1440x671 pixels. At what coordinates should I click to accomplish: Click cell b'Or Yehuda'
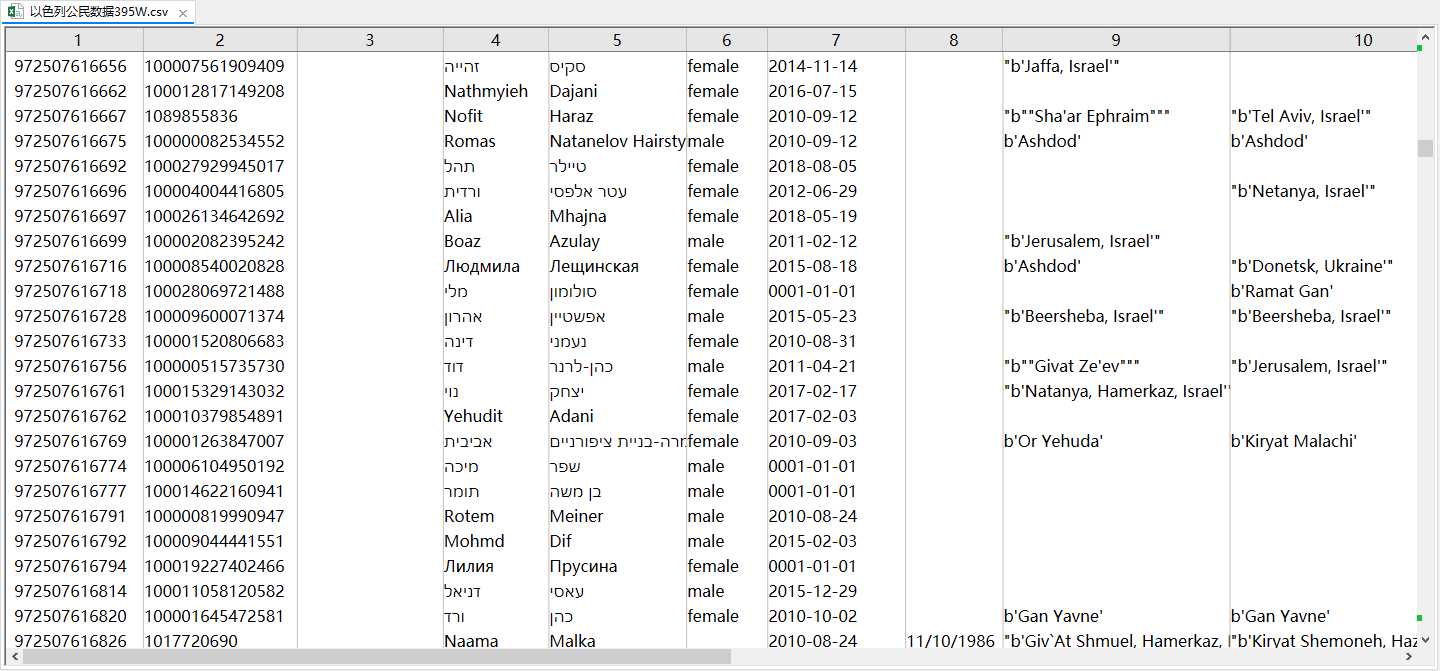(1053, 441)
